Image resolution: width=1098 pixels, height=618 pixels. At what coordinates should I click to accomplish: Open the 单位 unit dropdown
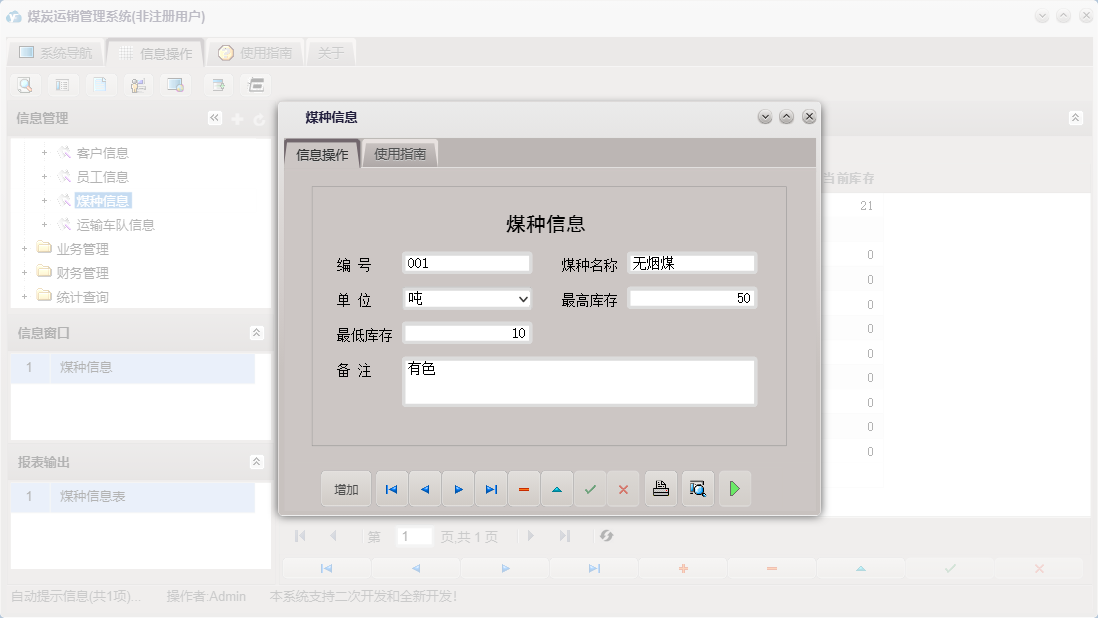522,296
